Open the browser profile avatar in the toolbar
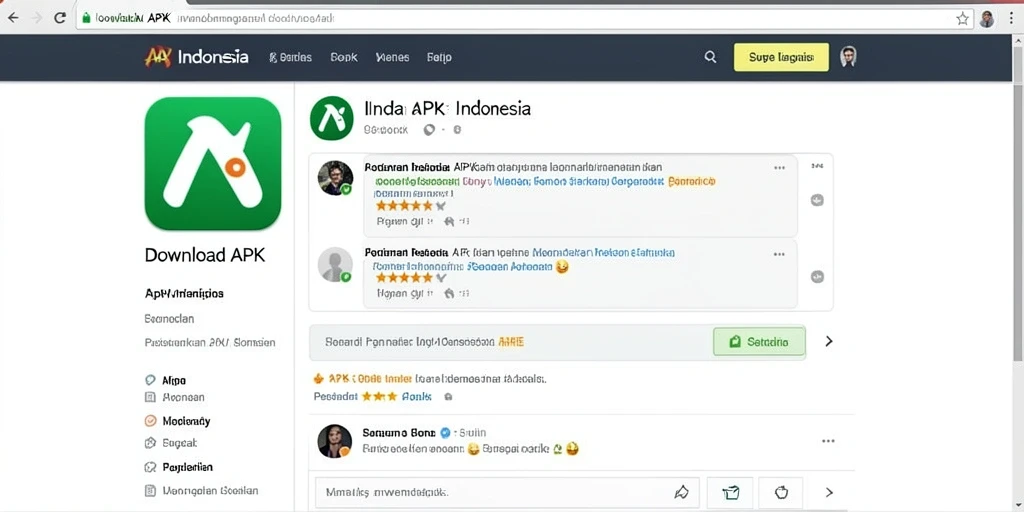 click(987, 19)
